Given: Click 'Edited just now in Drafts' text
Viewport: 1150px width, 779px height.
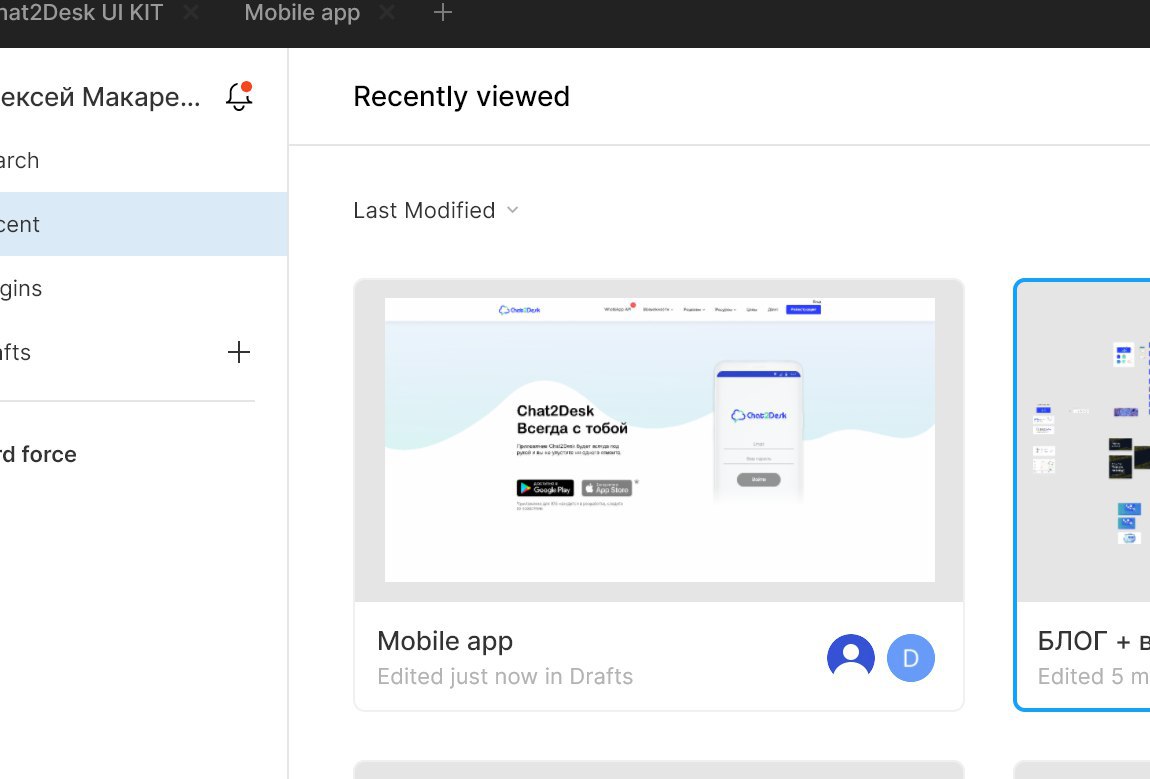Looking at the screenshot, I should pyautogui.click(x=505, y=676).
